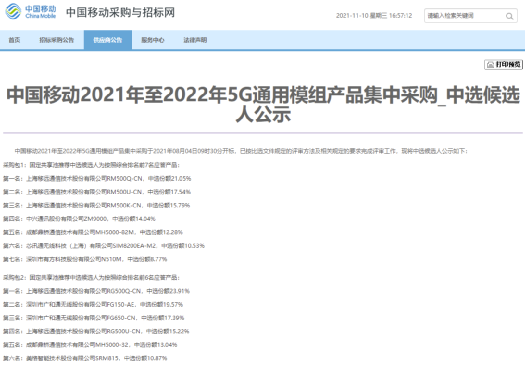Focus the keyword search input field
The width and height of the screenshot is (525, 371).
click(470, 16)
